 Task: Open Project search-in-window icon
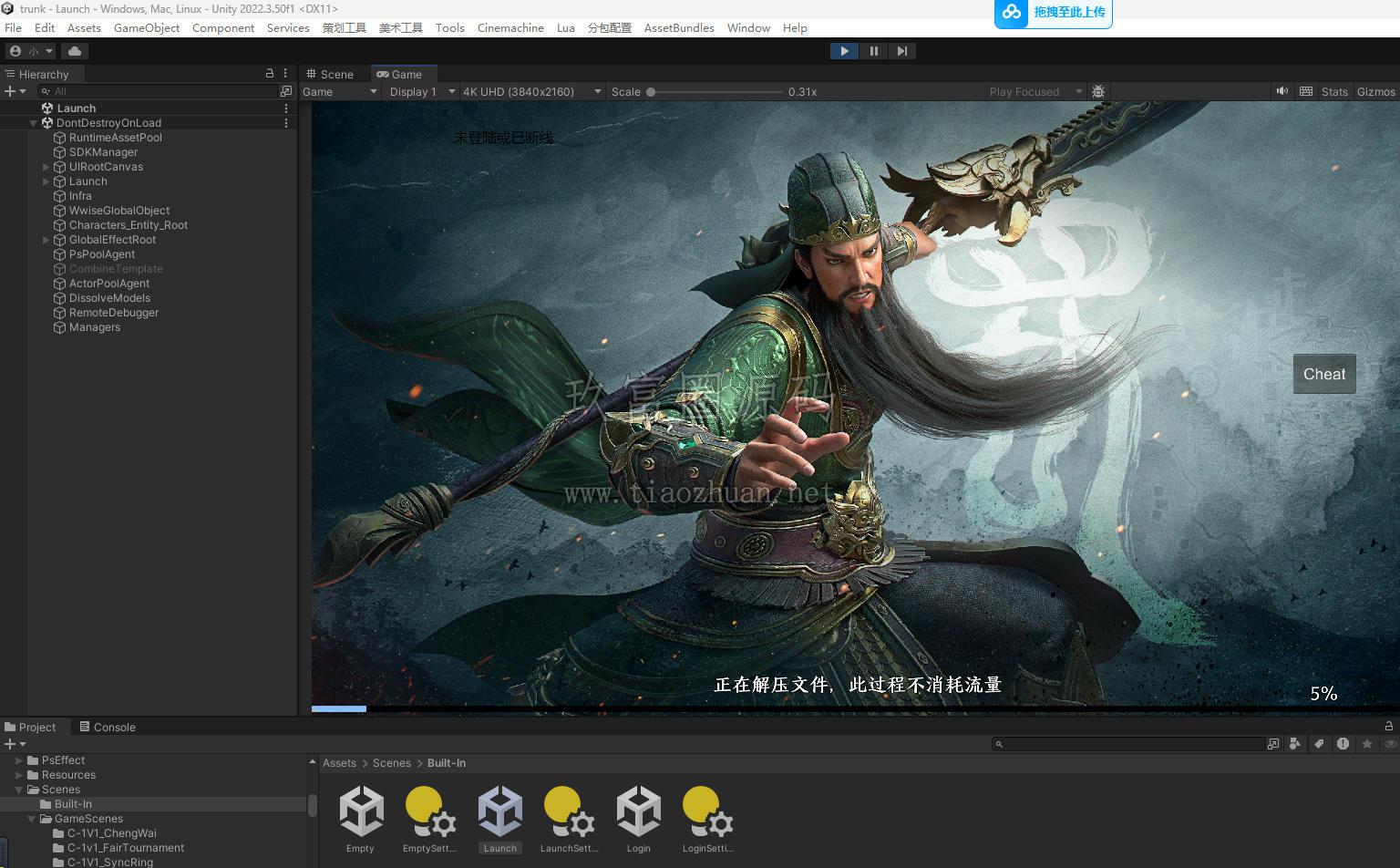[x=1273, y=744]
